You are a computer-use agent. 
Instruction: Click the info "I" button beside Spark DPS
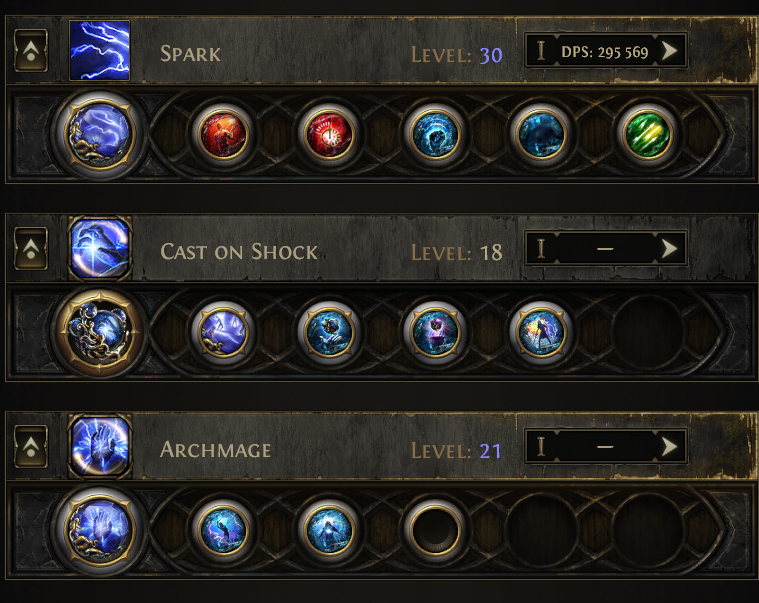(541, 51)
